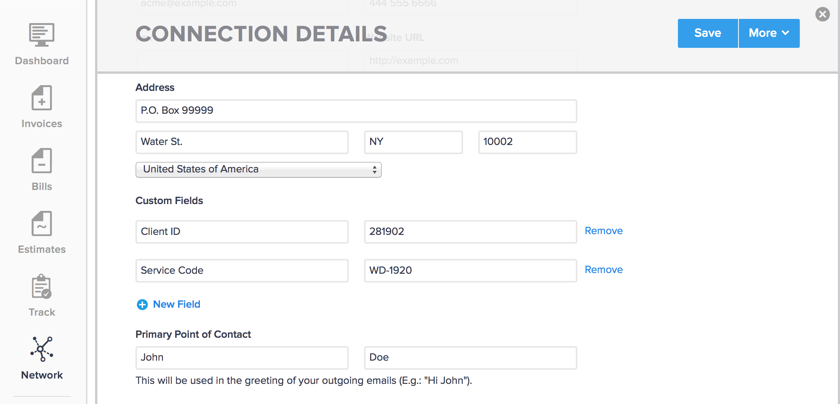
Task: Click the plus icon beside New Field
Action: point(142,304)
